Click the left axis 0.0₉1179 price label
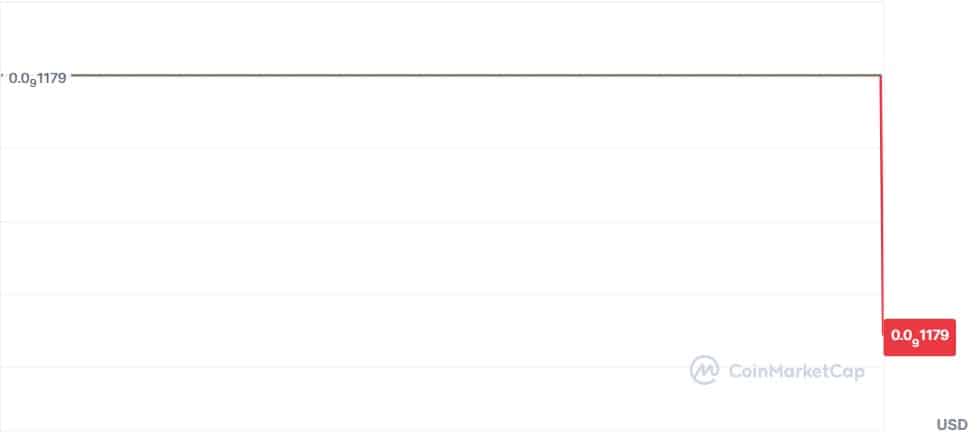 click(x=38, y=76)
